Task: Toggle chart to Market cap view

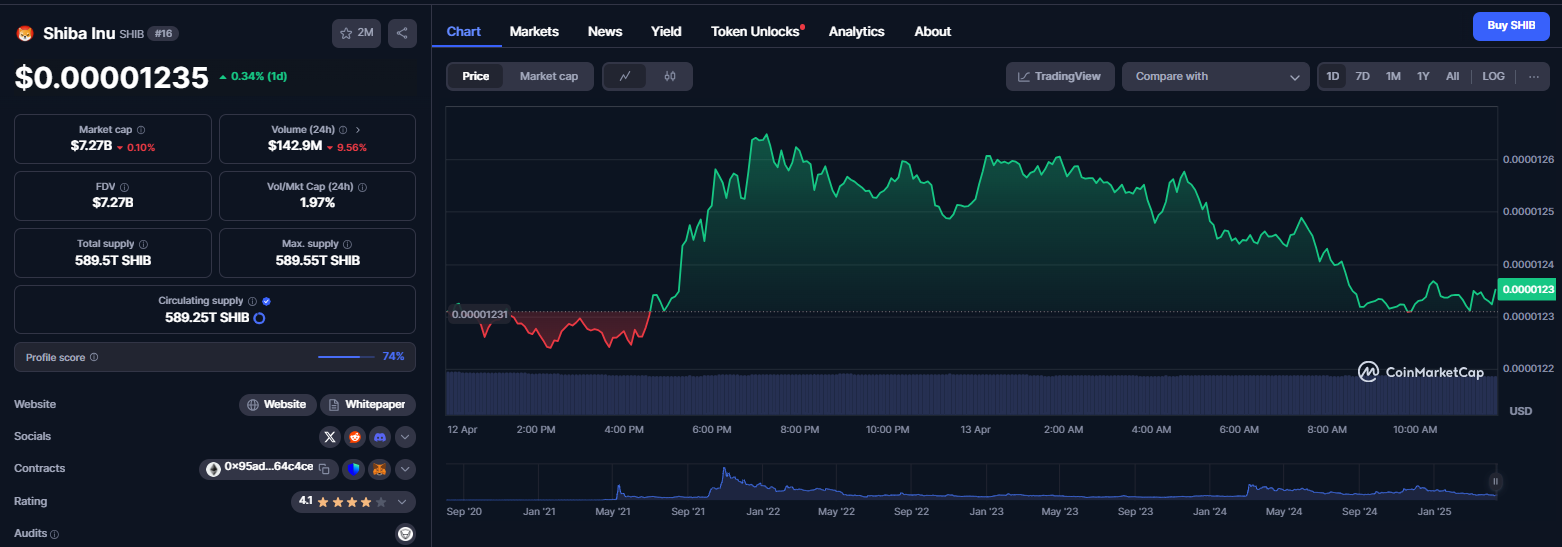Action: [548, 76]
